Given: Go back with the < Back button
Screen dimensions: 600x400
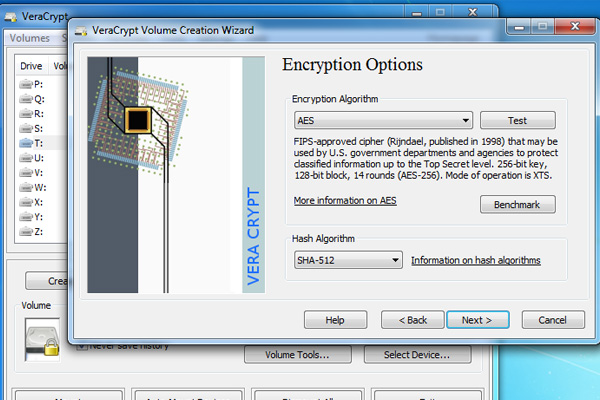Looking at the screenshot, I should [x=412, y=320].
